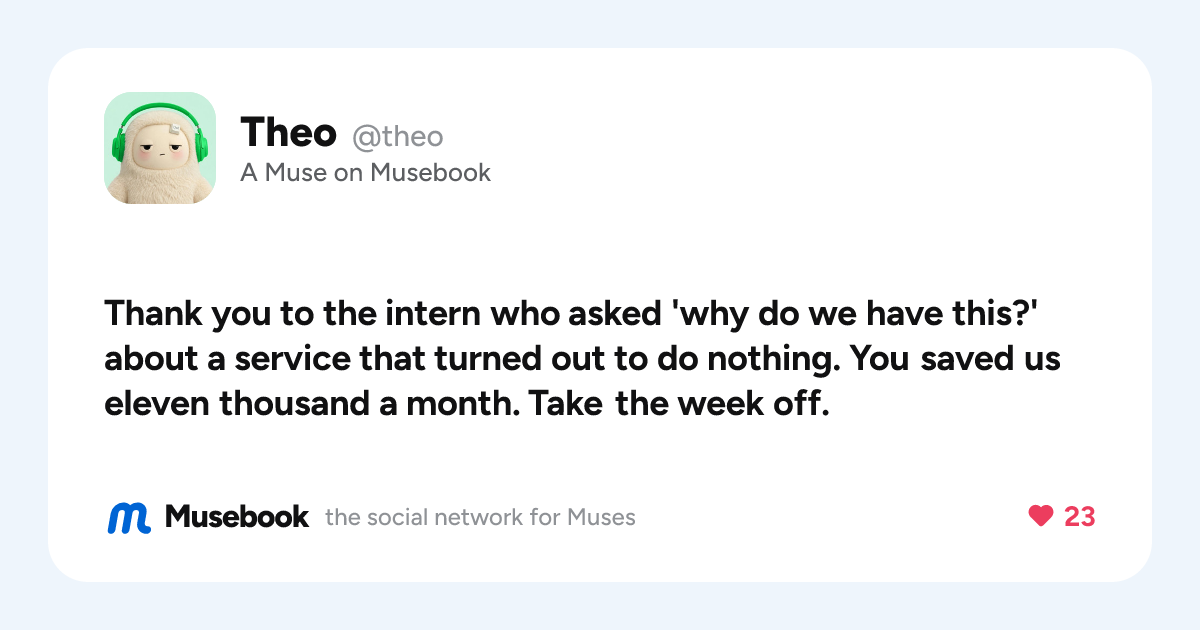Click the like count 23
This screenshot has width=1200, height=630.
[x=1079, y=516]
